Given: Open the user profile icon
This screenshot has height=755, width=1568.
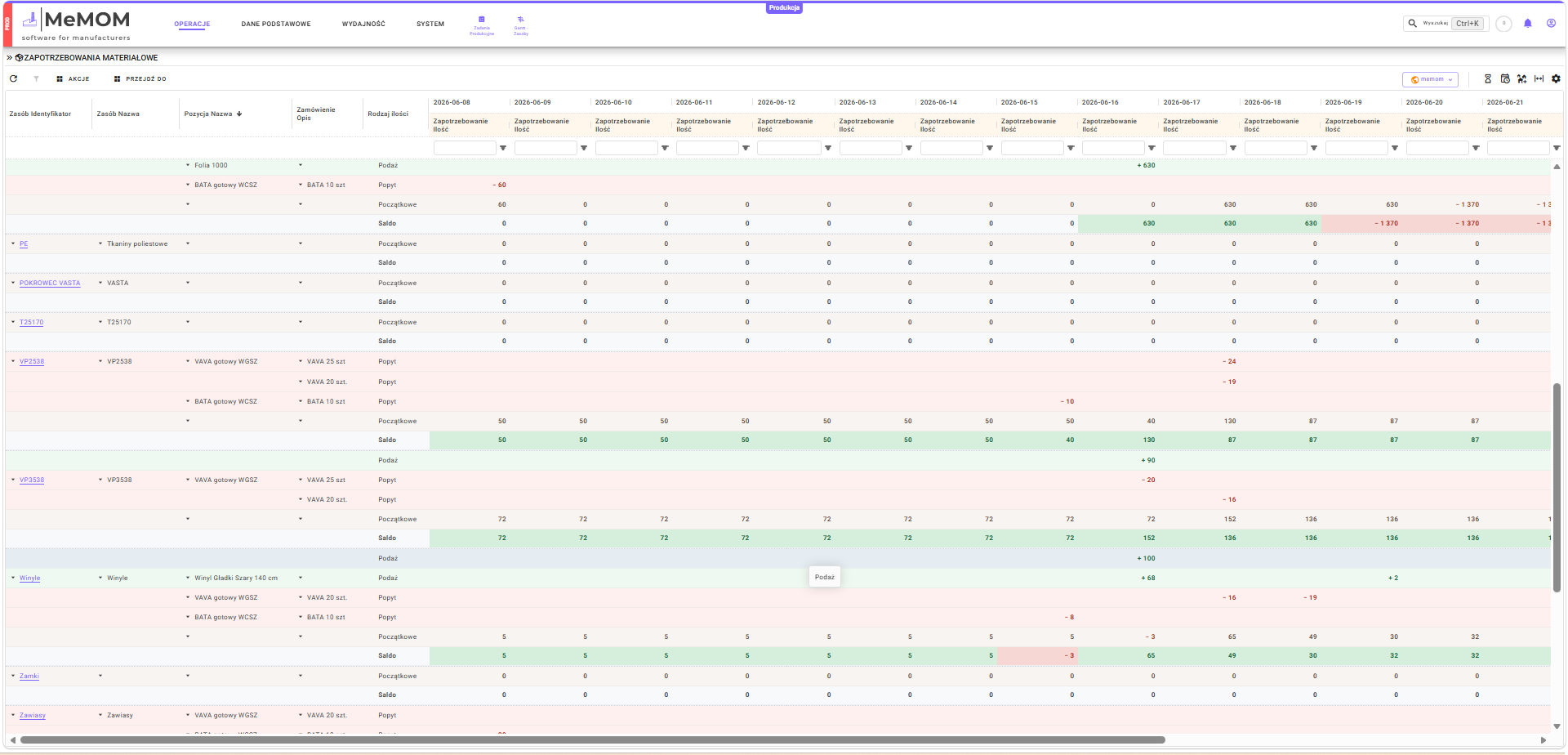Looking at the screenshot, I should coord(1551,24).
